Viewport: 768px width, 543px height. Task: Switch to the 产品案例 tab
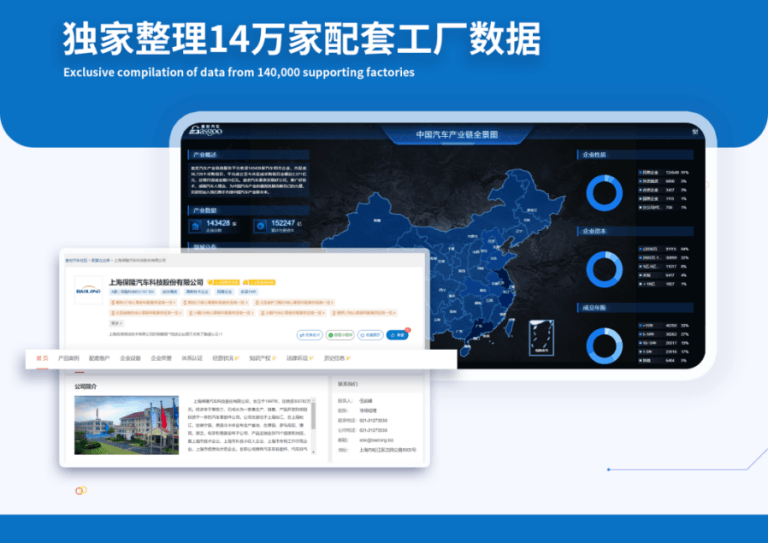click(x=68, y=358)
